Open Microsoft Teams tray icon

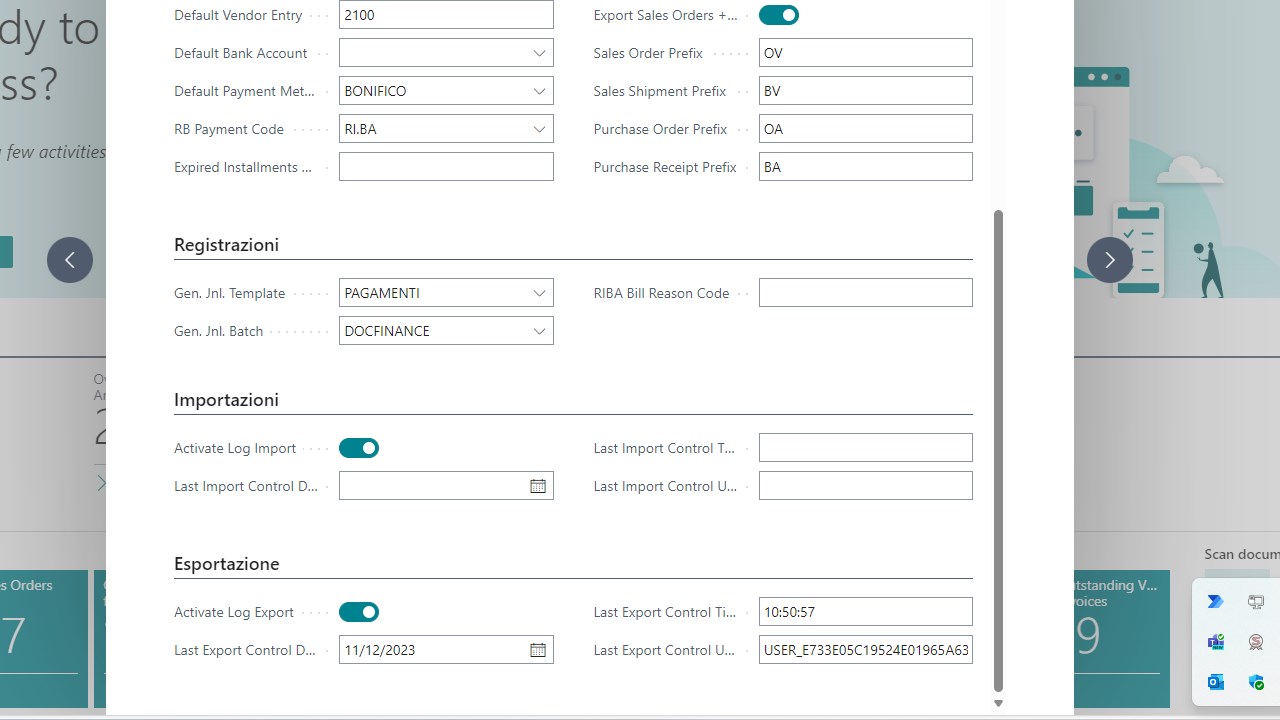1216,642
